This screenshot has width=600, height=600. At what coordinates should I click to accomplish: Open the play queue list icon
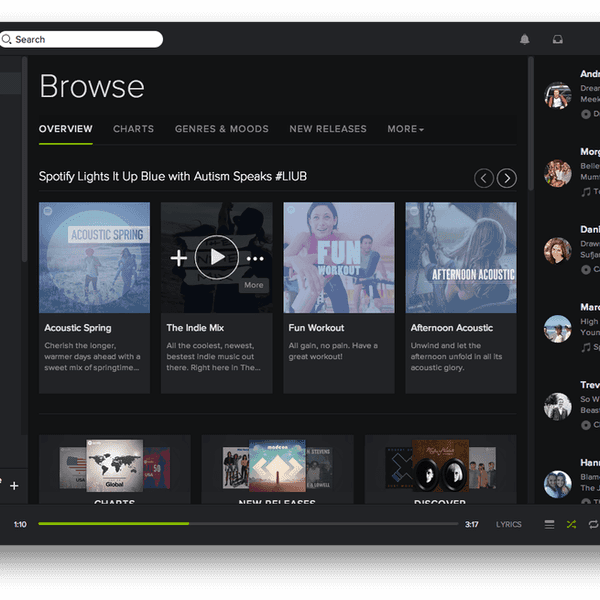coord(549,524)
